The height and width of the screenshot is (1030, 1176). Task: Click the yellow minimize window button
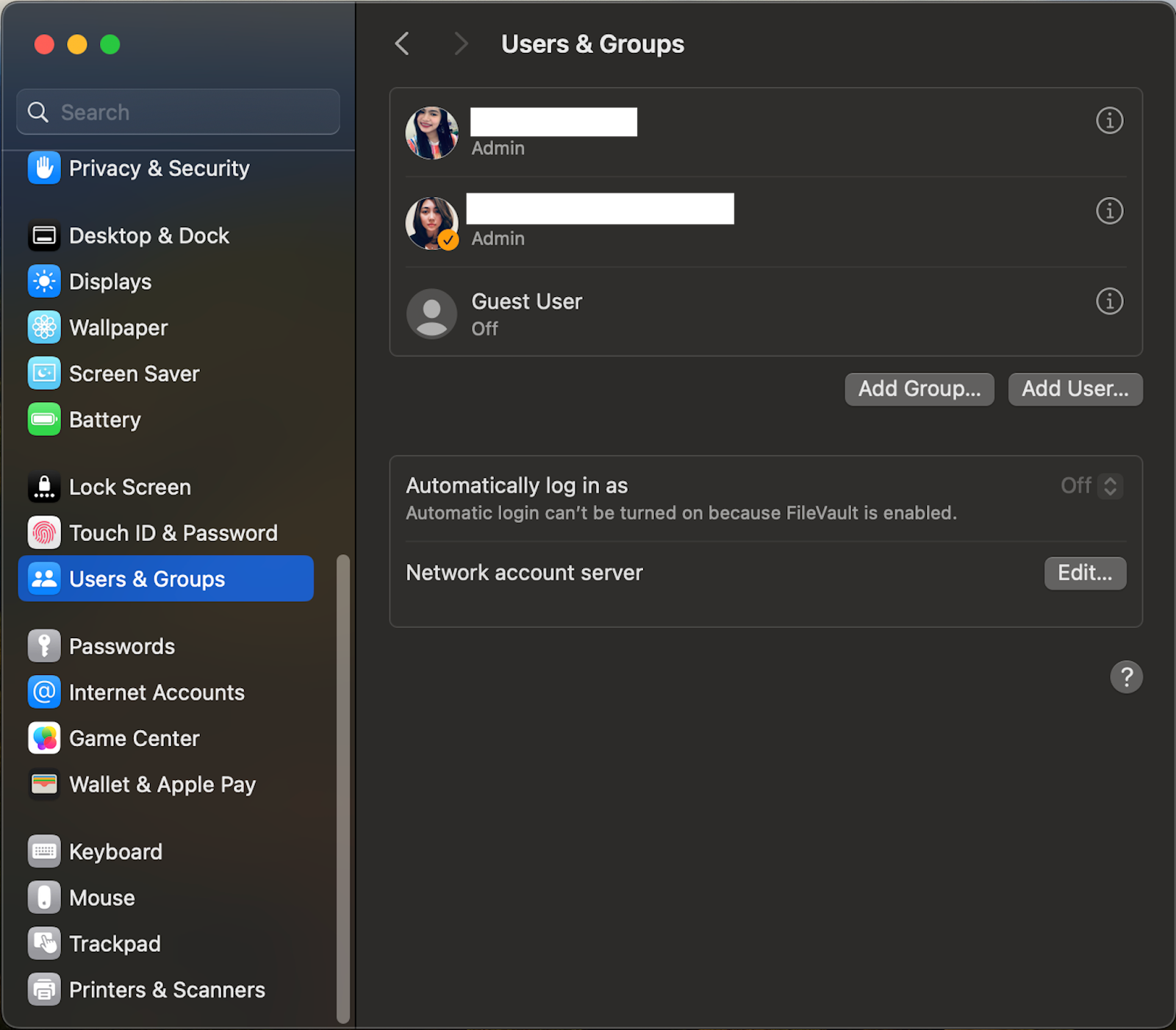click(77, 45)
